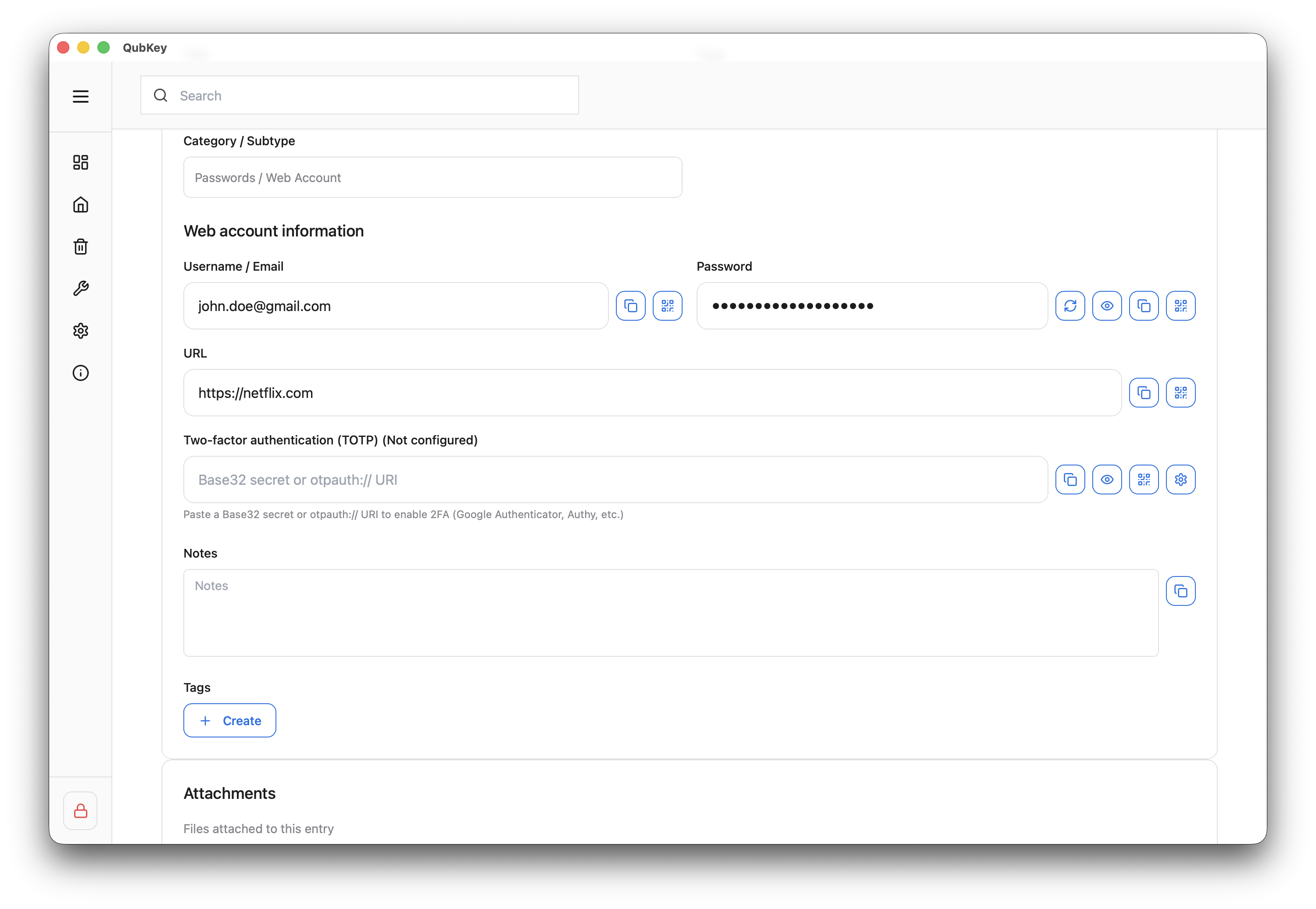Open TOTP settings gear icon
The height and width of the screenshot is (909, 1316).
point(1181,480)
